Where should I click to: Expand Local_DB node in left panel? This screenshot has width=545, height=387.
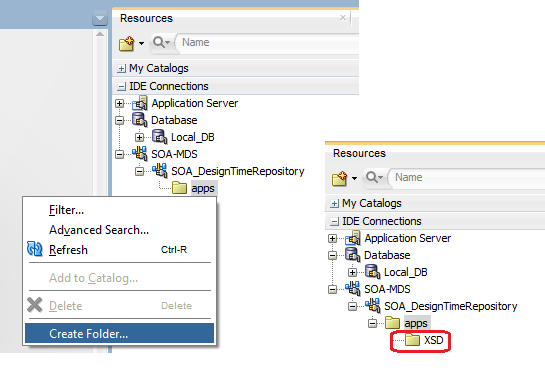[x=139, y=137]
